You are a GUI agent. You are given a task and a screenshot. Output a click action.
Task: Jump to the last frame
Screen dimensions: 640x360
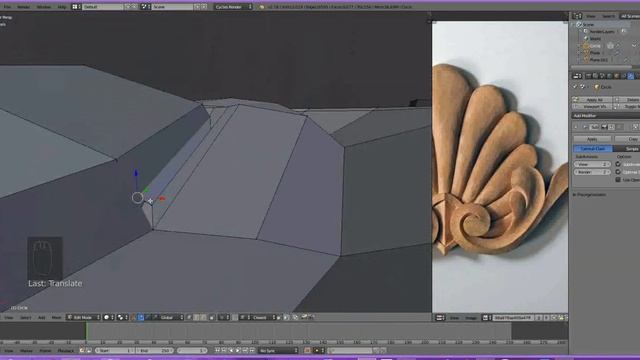click(x=252, y=351)
